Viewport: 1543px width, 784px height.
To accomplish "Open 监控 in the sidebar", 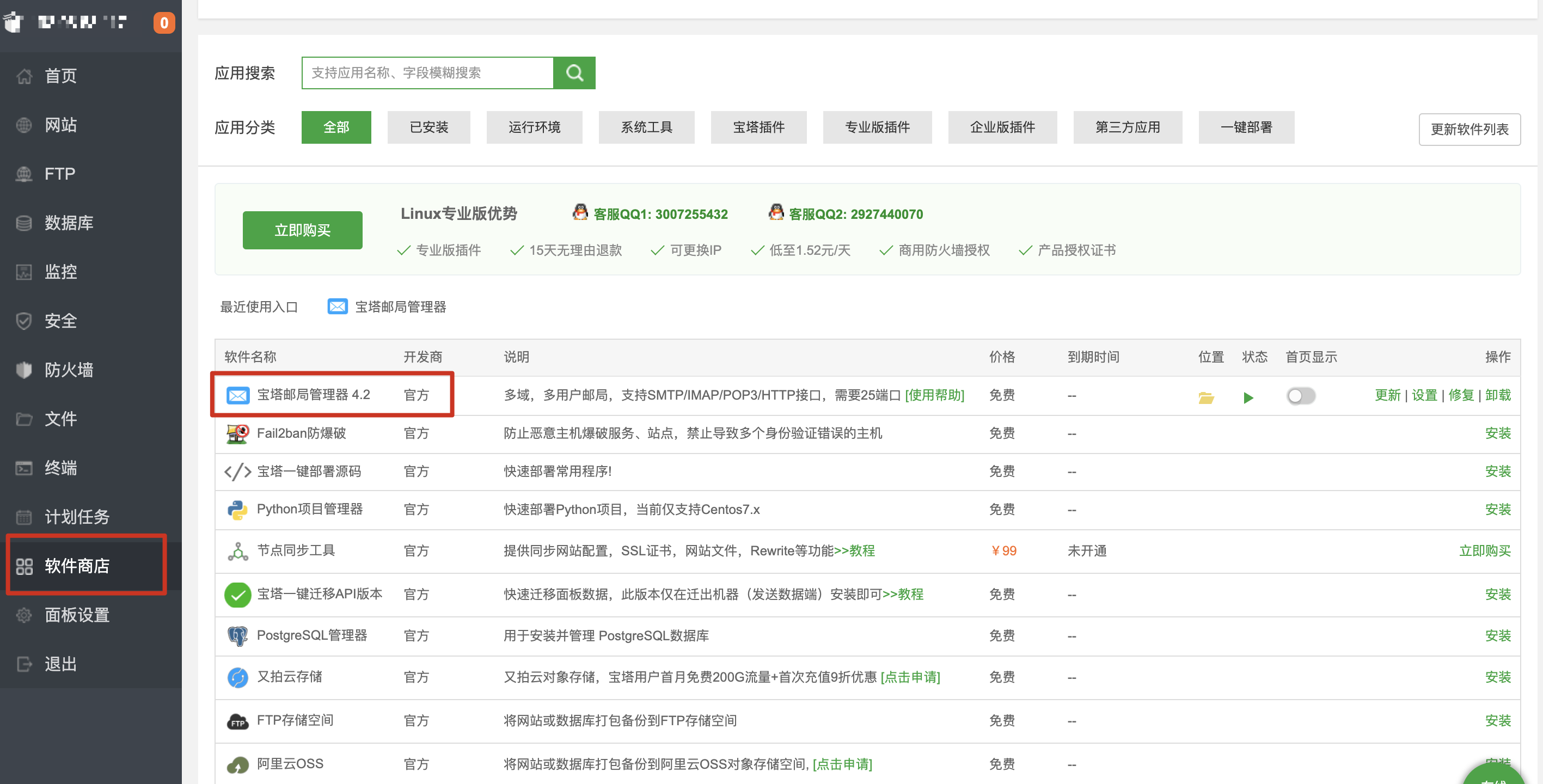I will point(91,272).
